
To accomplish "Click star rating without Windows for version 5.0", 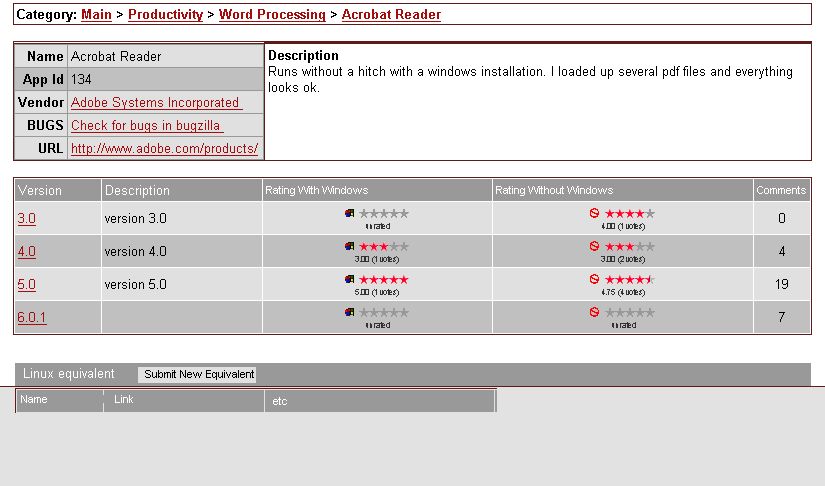I will pyautogui.click(x=630, y=279).
